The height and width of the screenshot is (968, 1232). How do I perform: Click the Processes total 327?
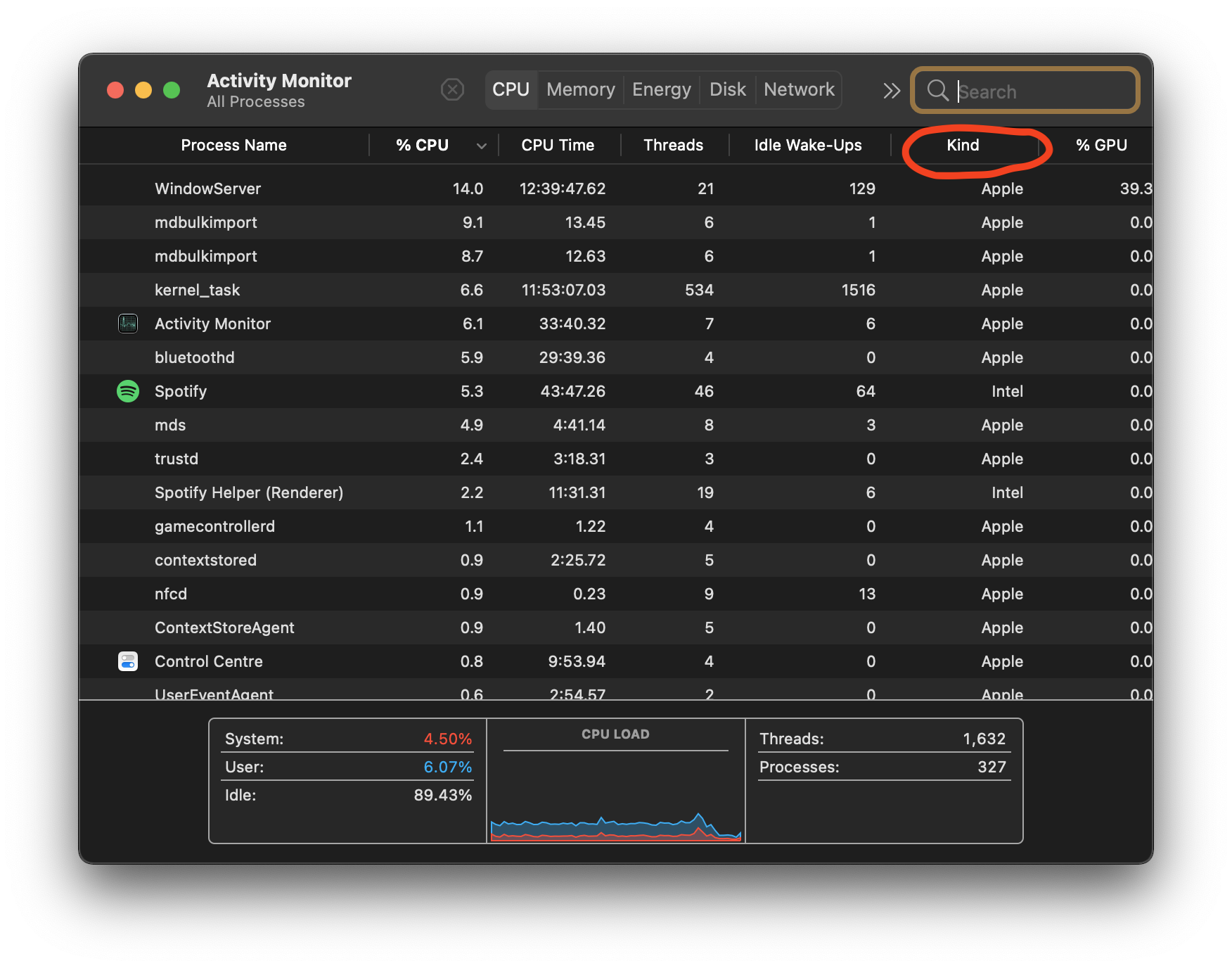pyautogui.click(x=992, y=767)
